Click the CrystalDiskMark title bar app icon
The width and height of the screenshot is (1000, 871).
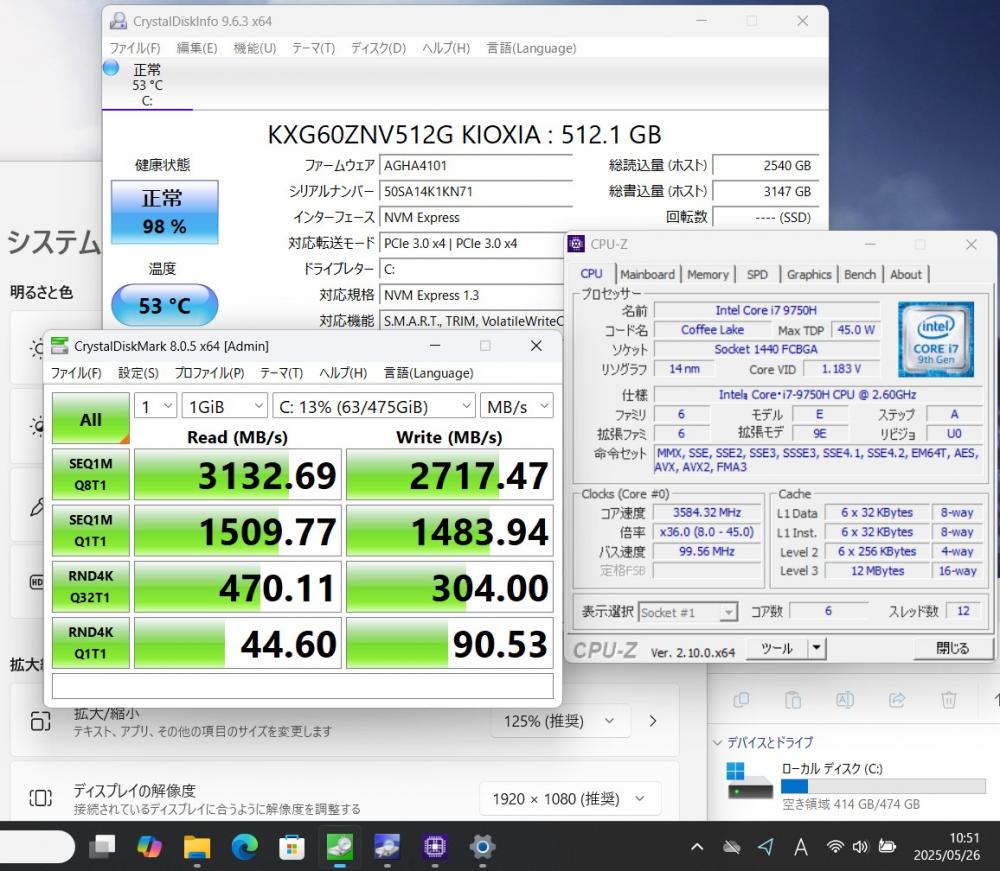pos(59,346)
